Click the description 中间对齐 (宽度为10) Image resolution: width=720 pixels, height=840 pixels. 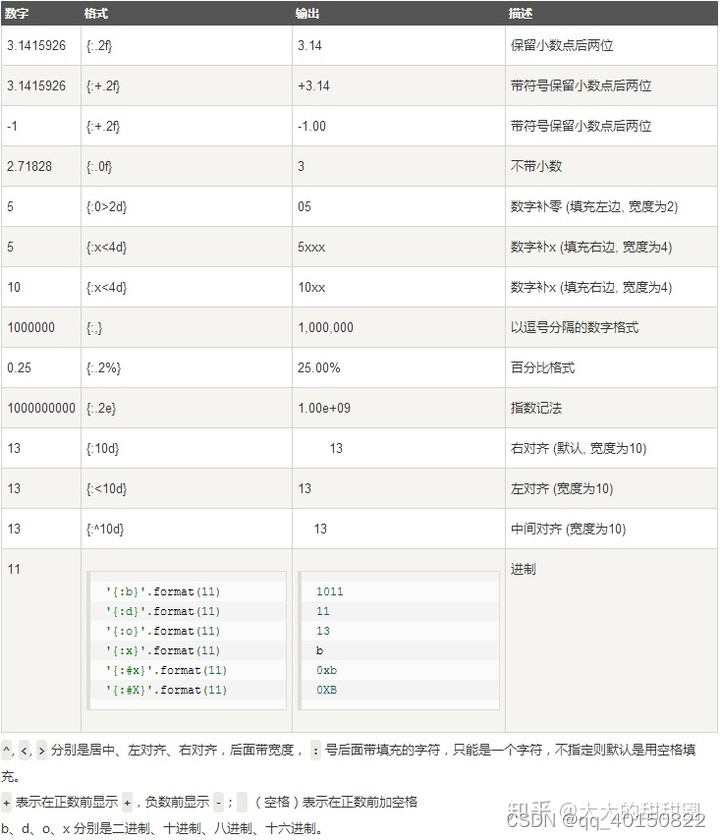568,529
